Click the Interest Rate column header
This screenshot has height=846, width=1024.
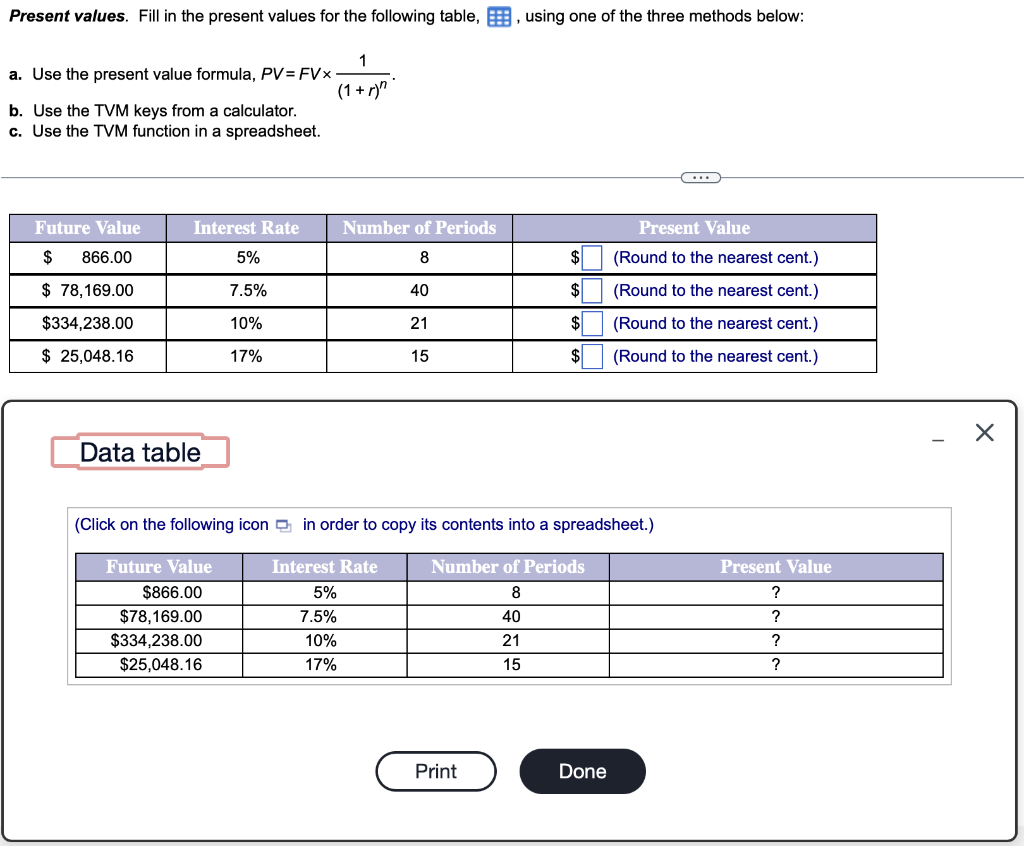(x=245, y=228)
